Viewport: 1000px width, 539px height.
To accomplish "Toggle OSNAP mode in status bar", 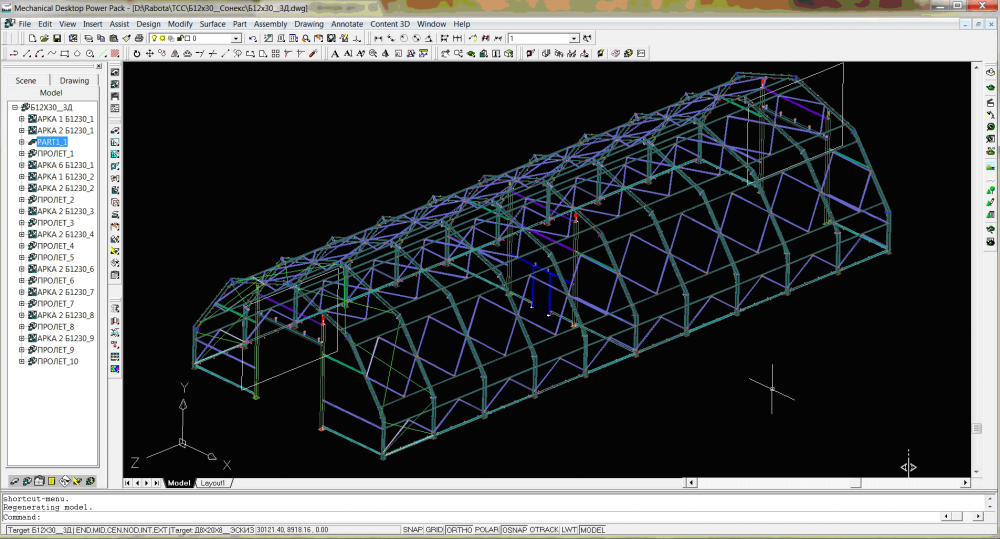I will click(x=516, y=529).
